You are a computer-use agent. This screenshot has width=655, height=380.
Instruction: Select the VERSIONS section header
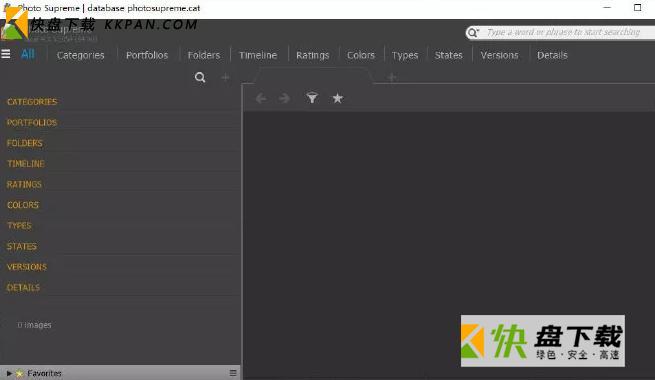(27, 267)
